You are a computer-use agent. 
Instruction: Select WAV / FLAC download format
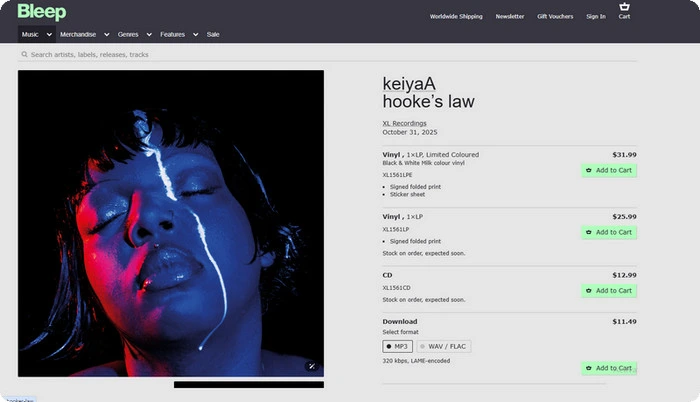pos(442,346)
